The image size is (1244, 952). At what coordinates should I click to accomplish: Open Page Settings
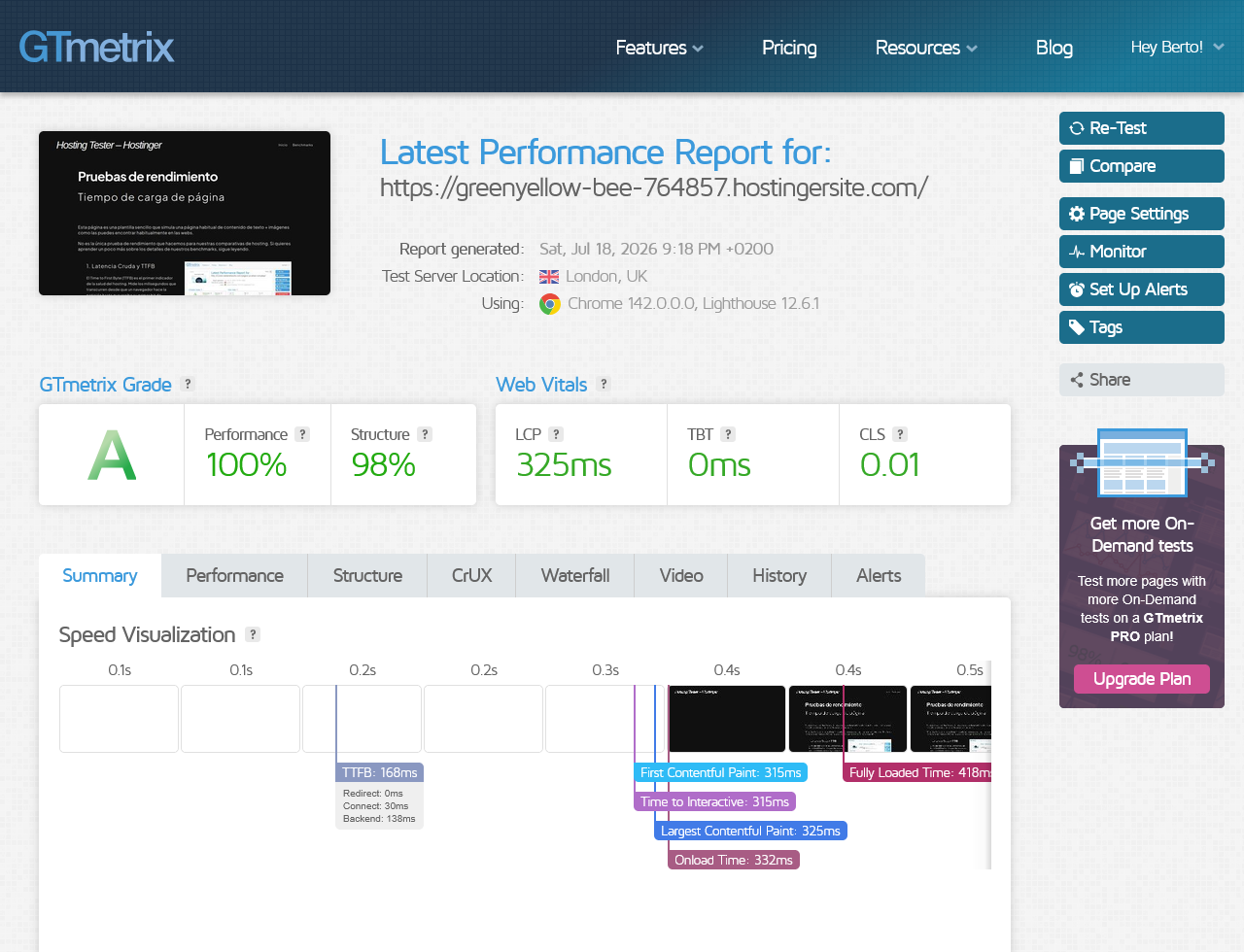[1142, 214]
